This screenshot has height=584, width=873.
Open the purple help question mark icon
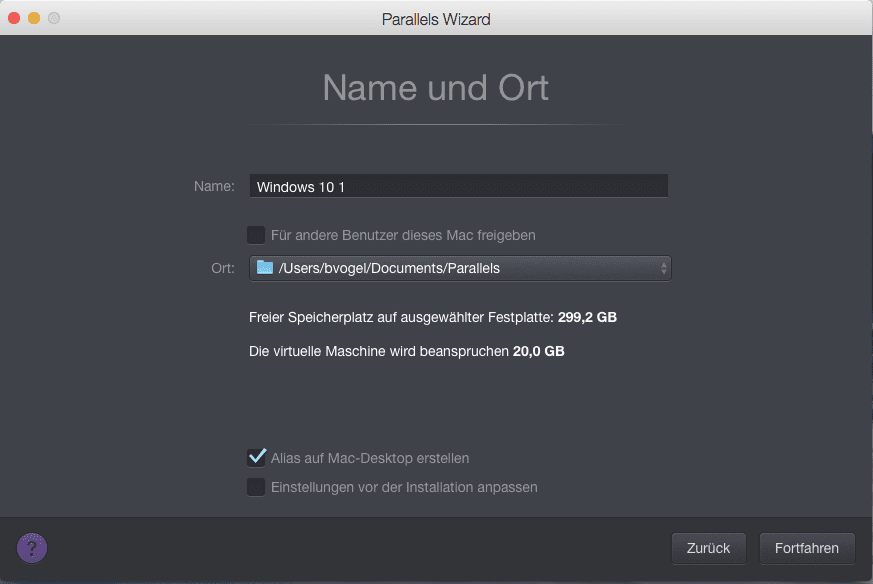point(30,548)
